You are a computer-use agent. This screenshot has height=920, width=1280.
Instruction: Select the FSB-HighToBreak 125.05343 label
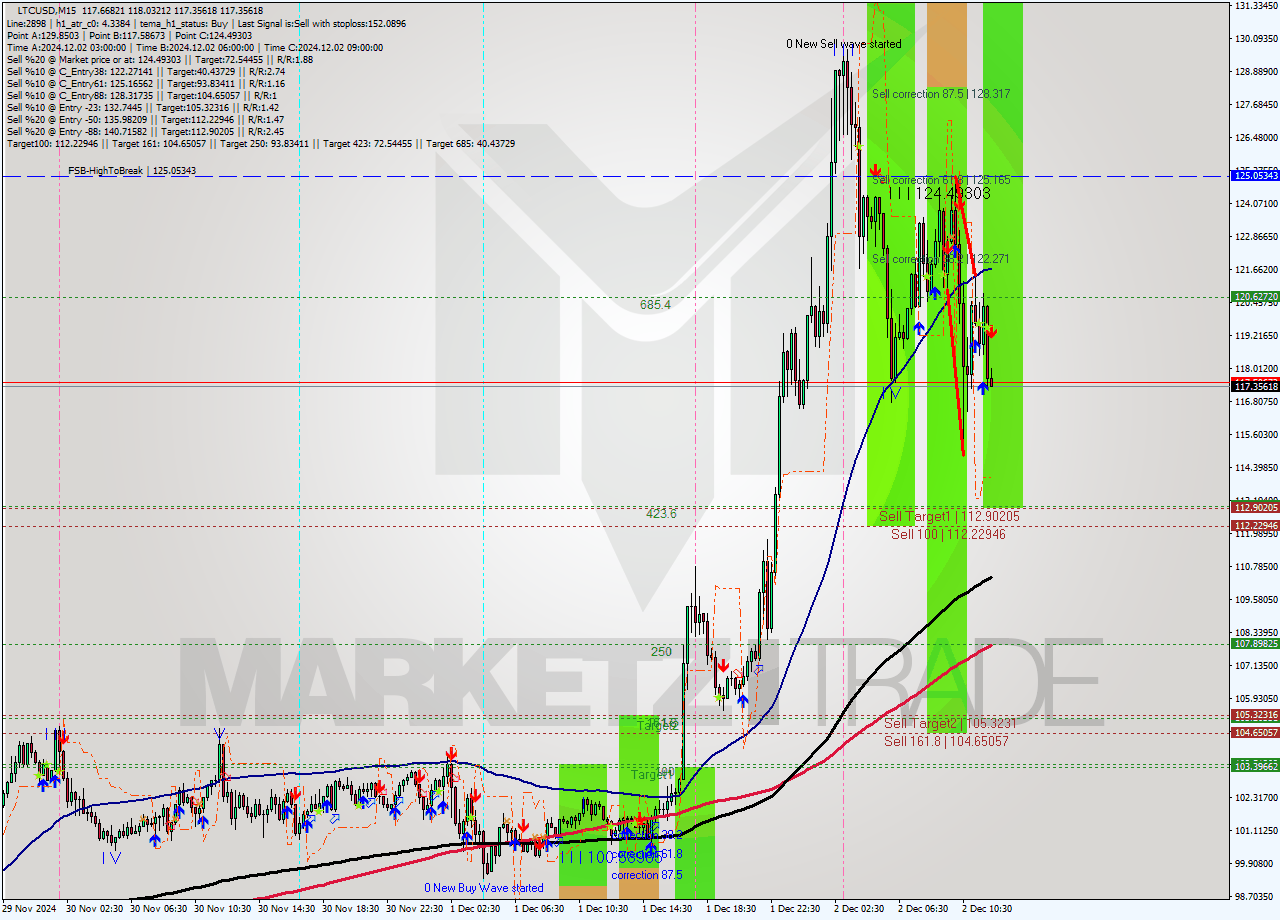[132, 171]
